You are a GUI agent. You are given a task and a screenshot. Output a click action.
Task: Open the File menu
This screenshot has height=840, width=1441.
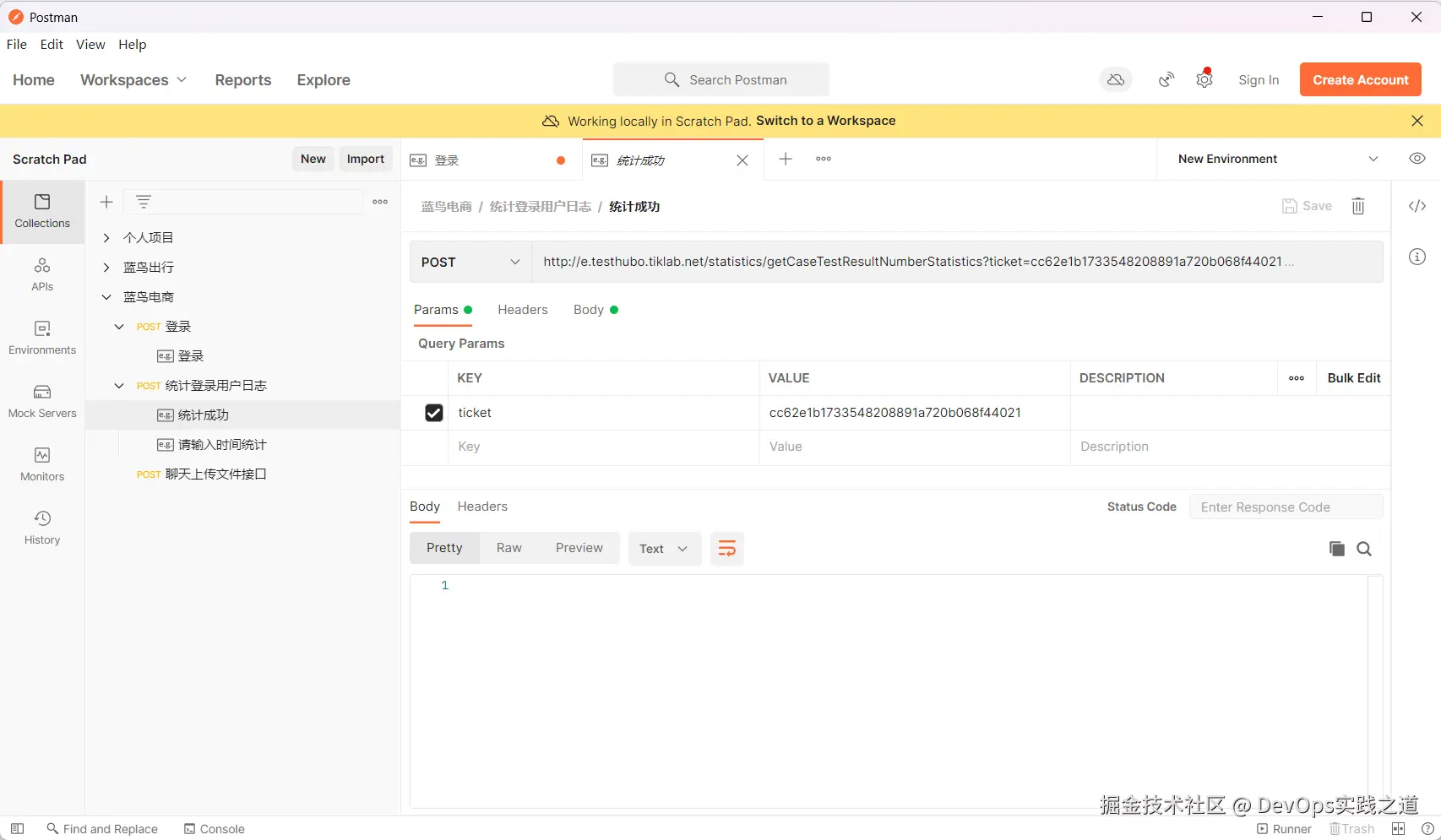[x=17, y=45]
